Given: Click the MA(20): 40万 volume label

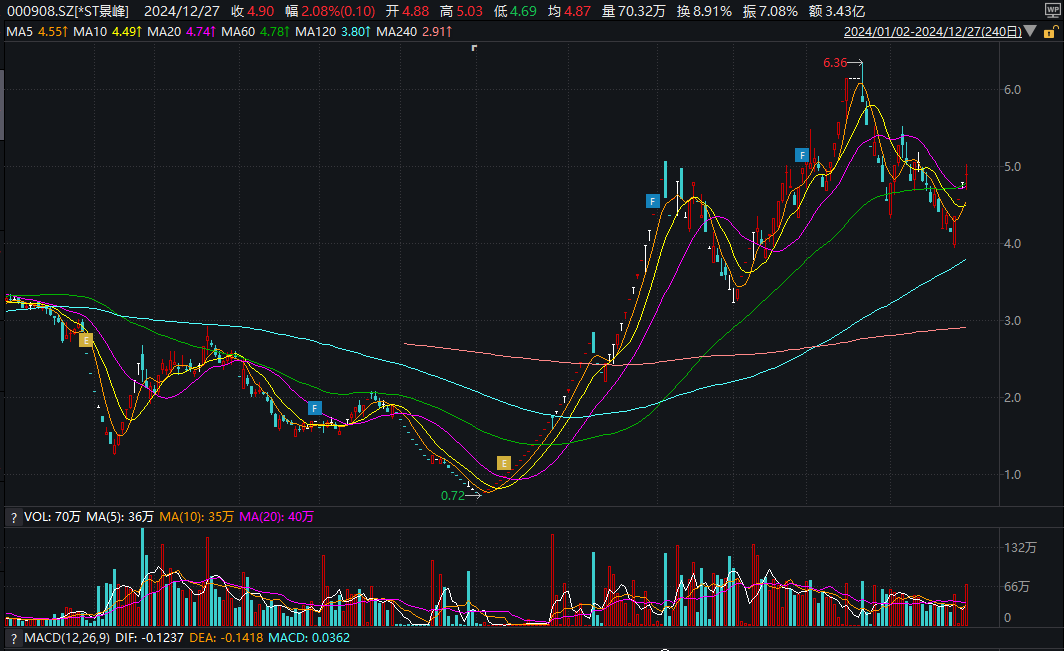Looking at the screenshot, I should pyautogui.click(x=276, y=517).
